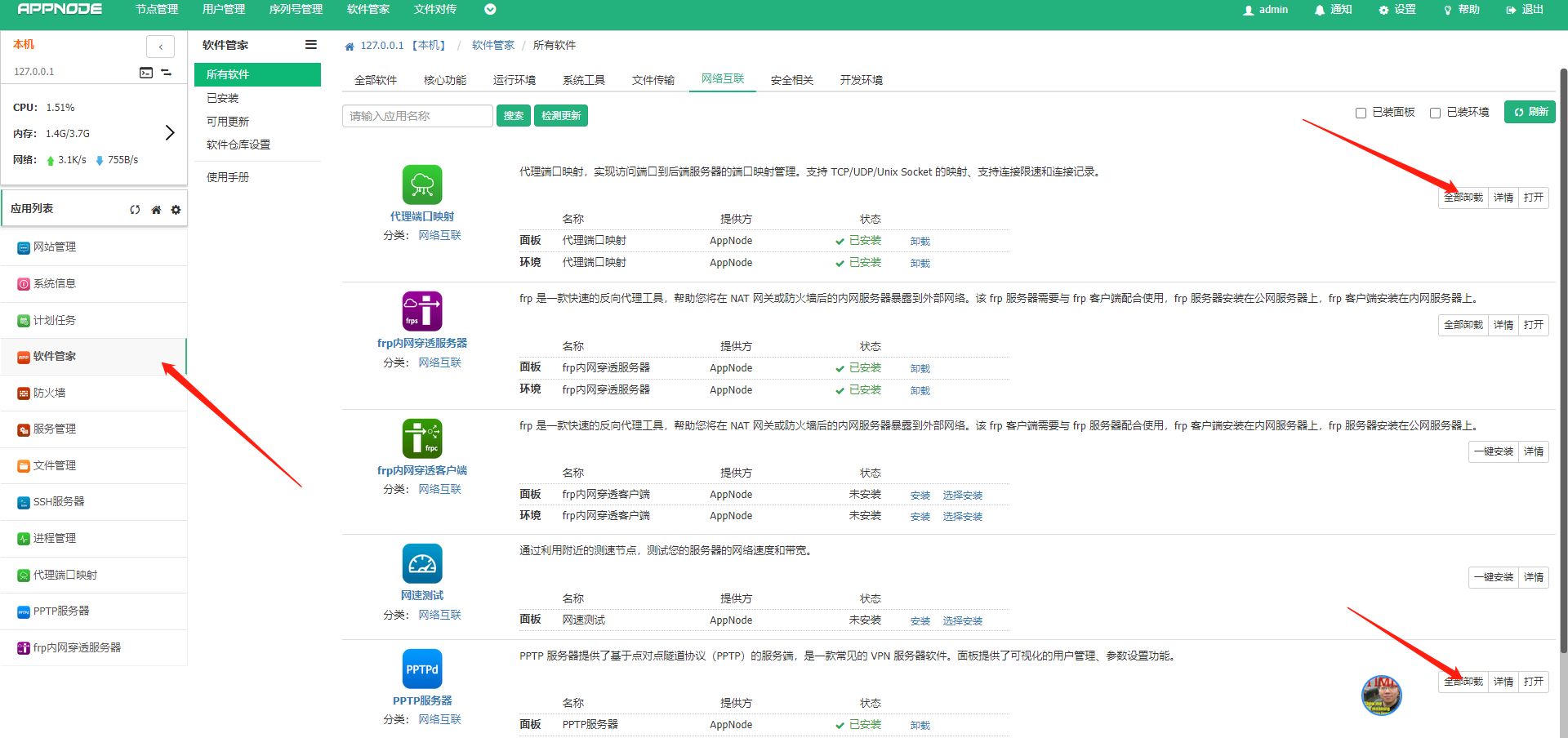Open the application list settings gear
Screen dimensions: 1568x738
coord(176,210)
